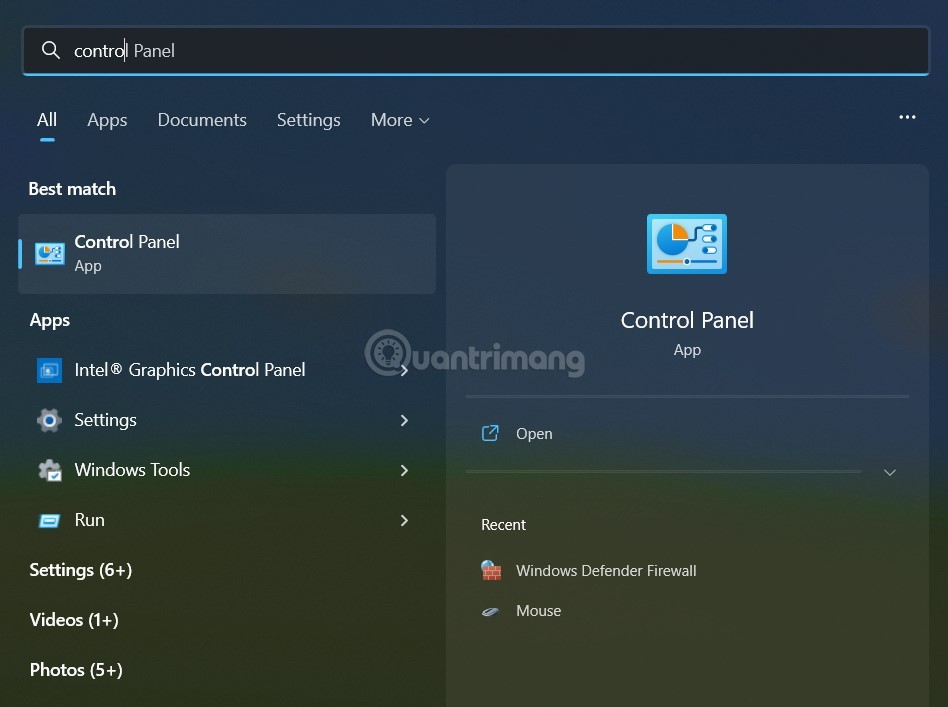Open Windows Tools via its icon
The height and width of the screenshot is (707, 948).
[49, 470]
